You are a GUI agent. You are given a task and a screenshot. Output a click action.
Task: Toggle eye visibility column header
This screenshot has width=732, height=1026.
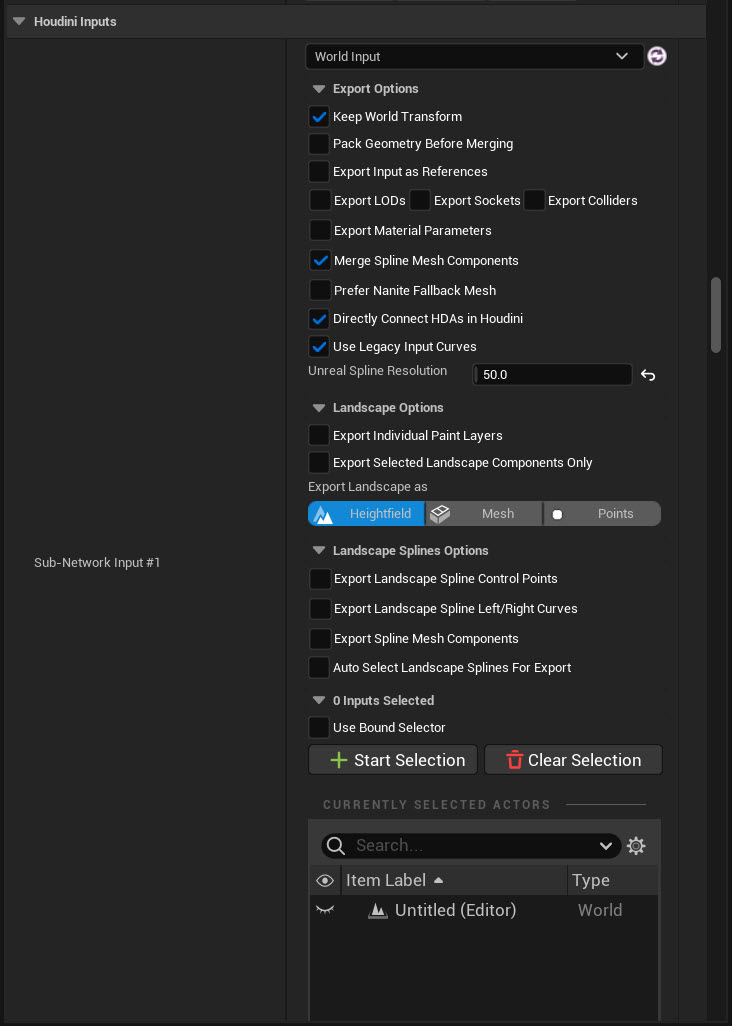point(325,880)
